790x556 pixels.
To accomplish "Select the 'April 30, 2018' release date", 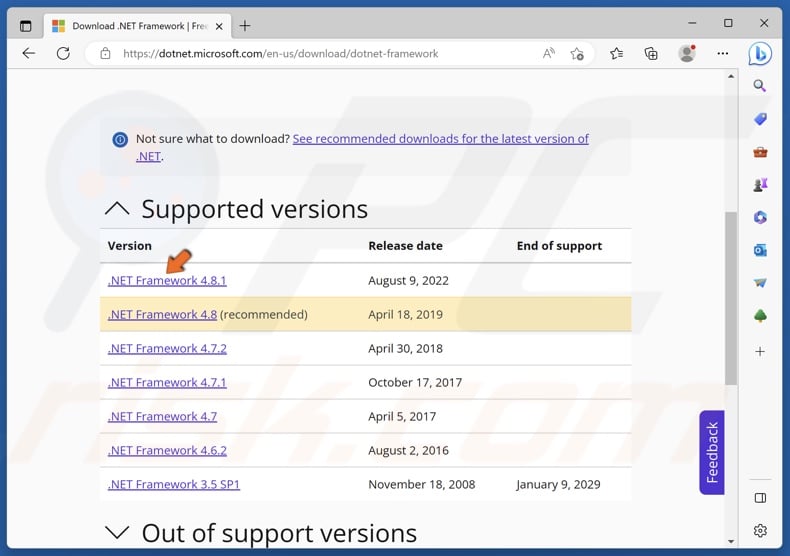I will (x=406, y=349).
